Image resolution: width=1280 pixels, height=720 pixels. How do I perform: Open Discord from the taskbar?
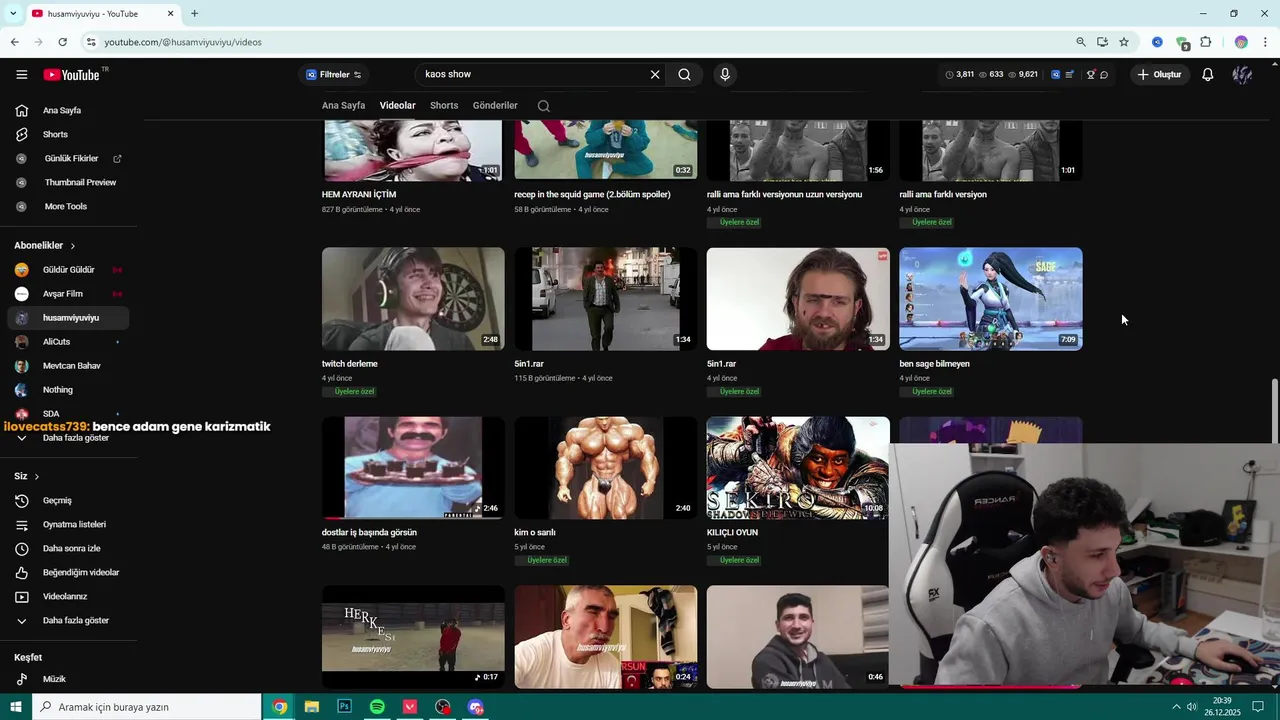[x=476, y=707]
